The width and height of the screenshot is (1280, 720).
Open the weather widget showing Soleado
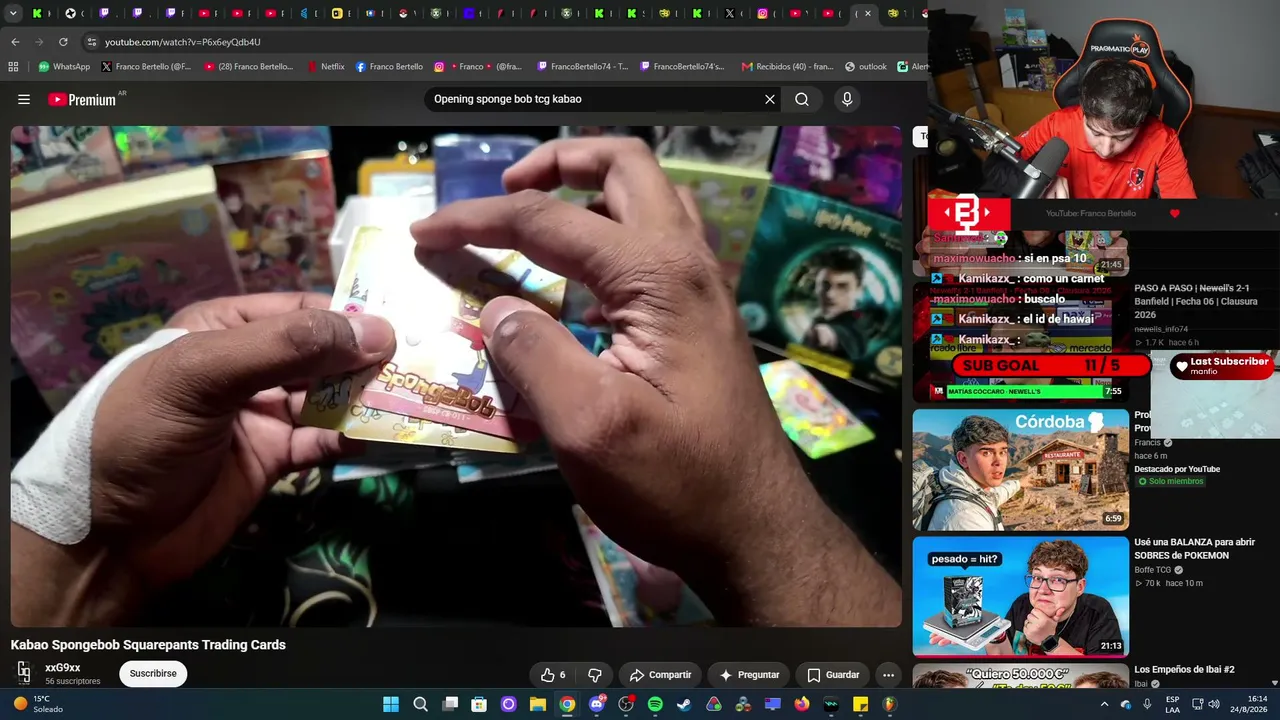[38, 704]
